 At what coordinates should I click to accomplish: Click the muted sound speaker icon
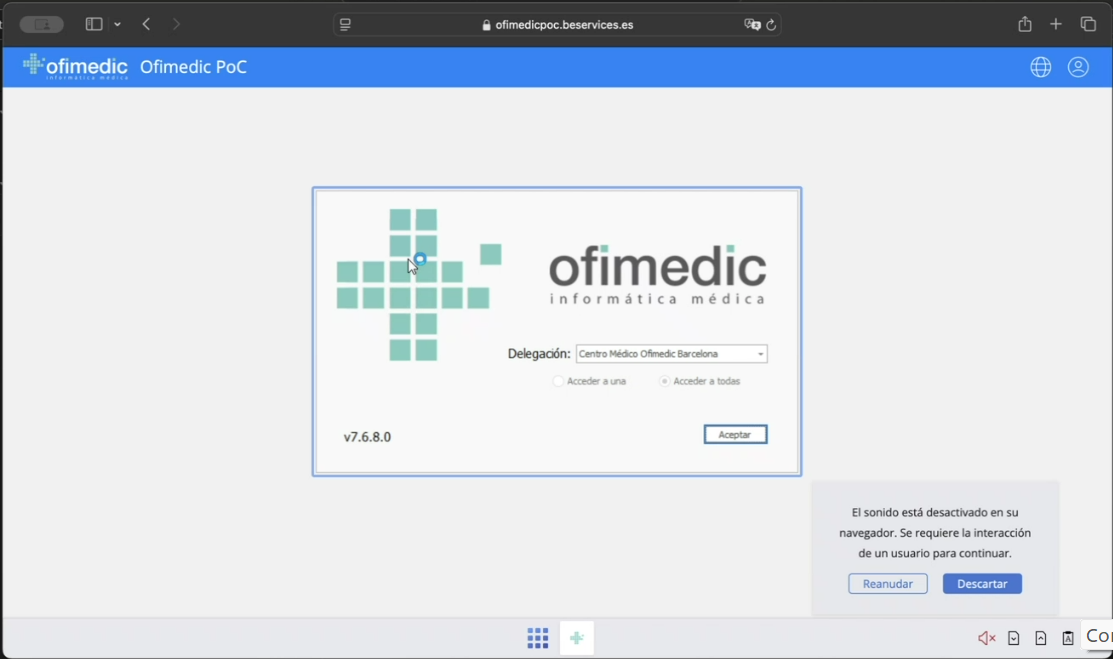[x=986, y=638]
